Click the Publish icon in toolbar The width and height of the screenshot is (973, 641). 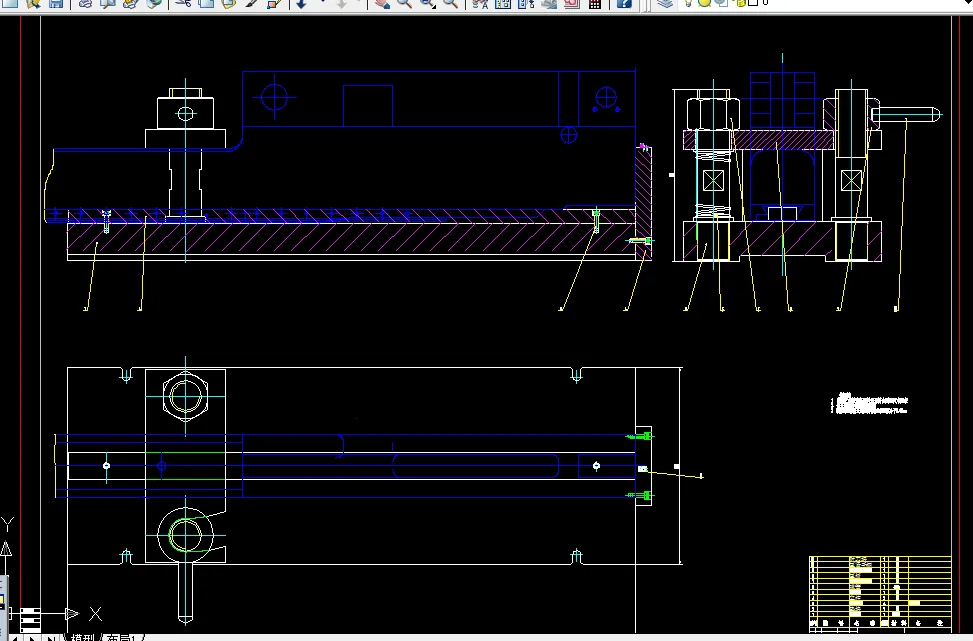(x=131, y=3)
